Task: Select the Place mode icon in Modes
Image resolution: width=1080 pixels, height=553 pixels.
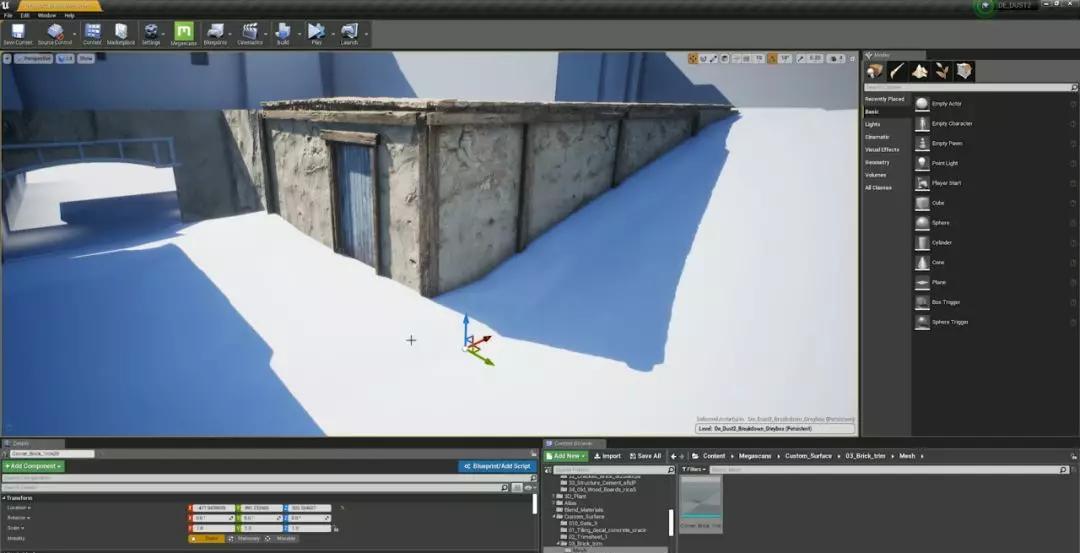Action: [x=875, y=71]
